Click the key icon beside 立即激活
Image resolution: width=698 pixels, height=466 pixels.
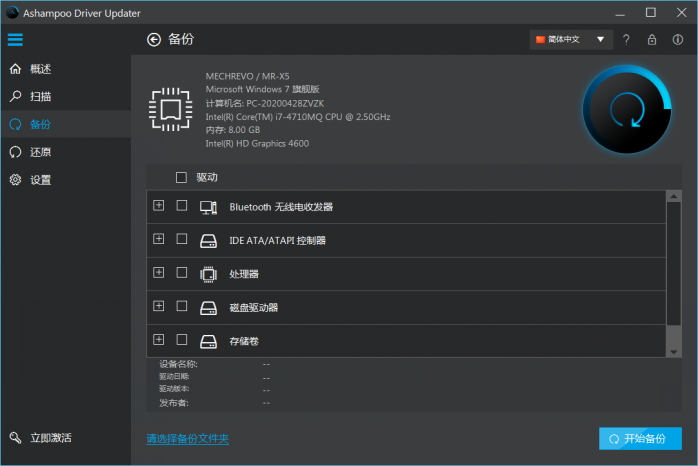click(x=15, y=438)
